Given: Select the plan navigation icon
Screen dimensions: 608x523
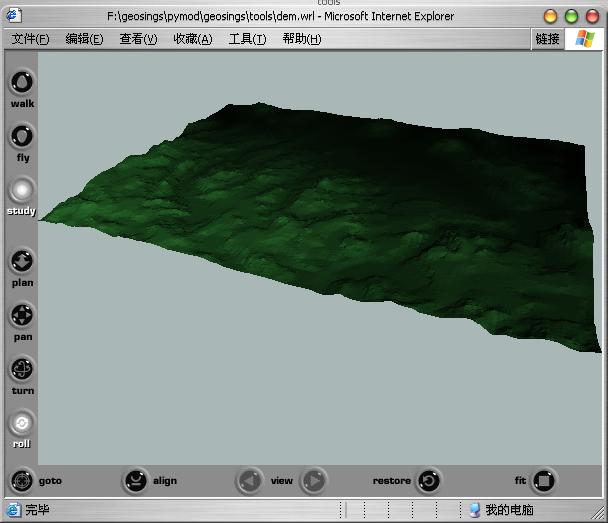Looking at the screenshot, I should (x=22, y=262).
